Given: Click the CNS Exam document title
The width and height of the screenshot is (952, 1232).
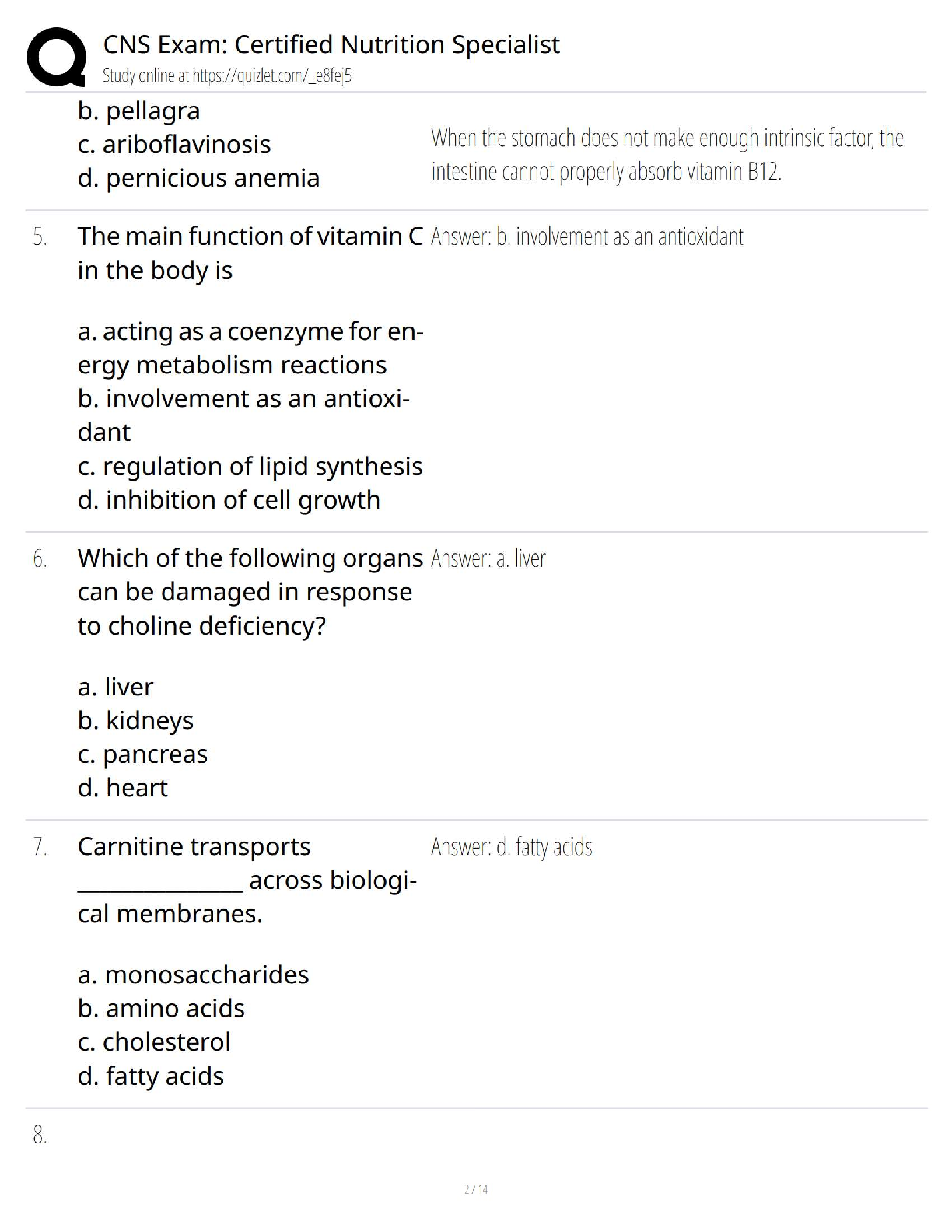Looking at the screenshot, I should 331,44.
